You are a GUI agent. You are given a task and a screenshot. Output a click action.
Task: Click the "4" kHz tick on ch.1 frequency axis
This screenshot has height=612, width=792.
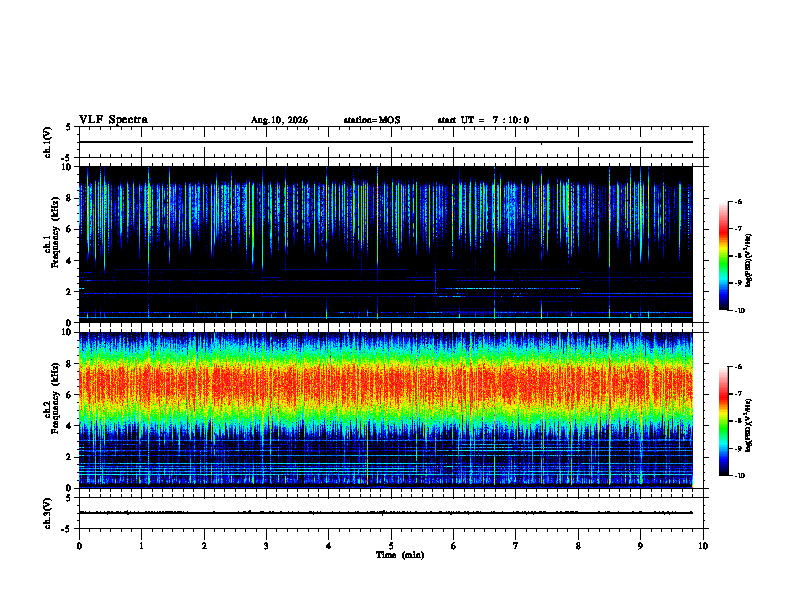(x=69, y=261)
